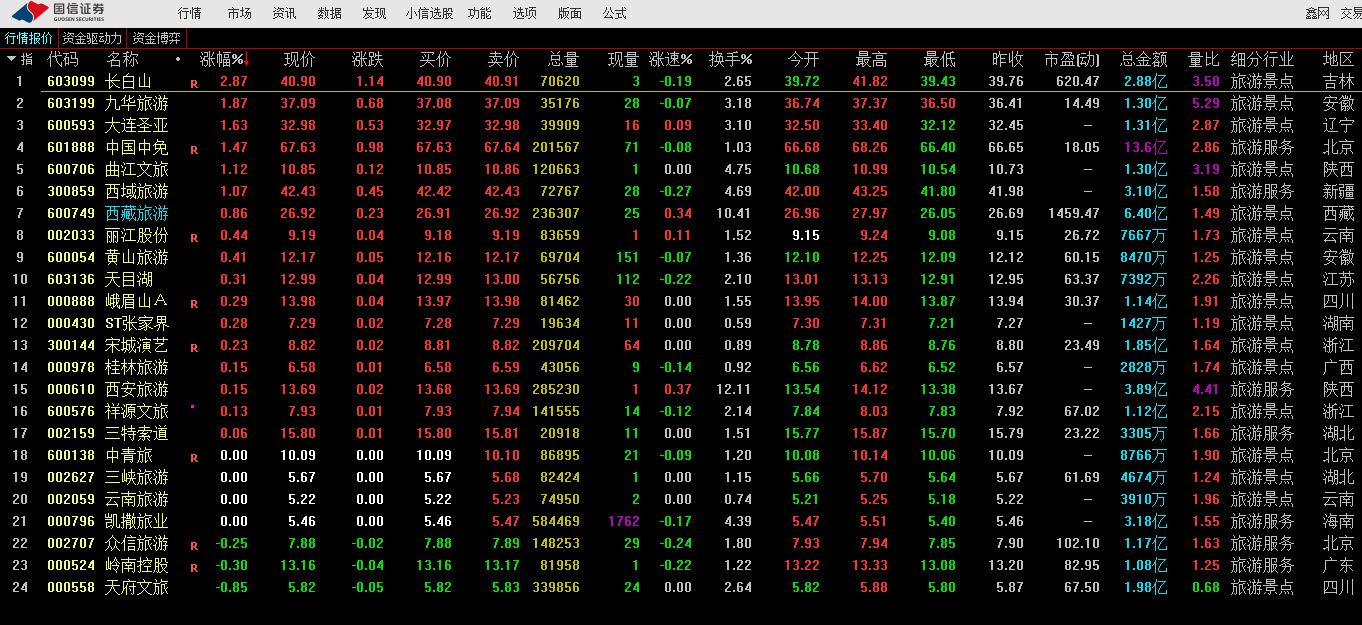Open the 发现 menu
The width and height of the screenshot is (1362, 625).
coord(374,13)
